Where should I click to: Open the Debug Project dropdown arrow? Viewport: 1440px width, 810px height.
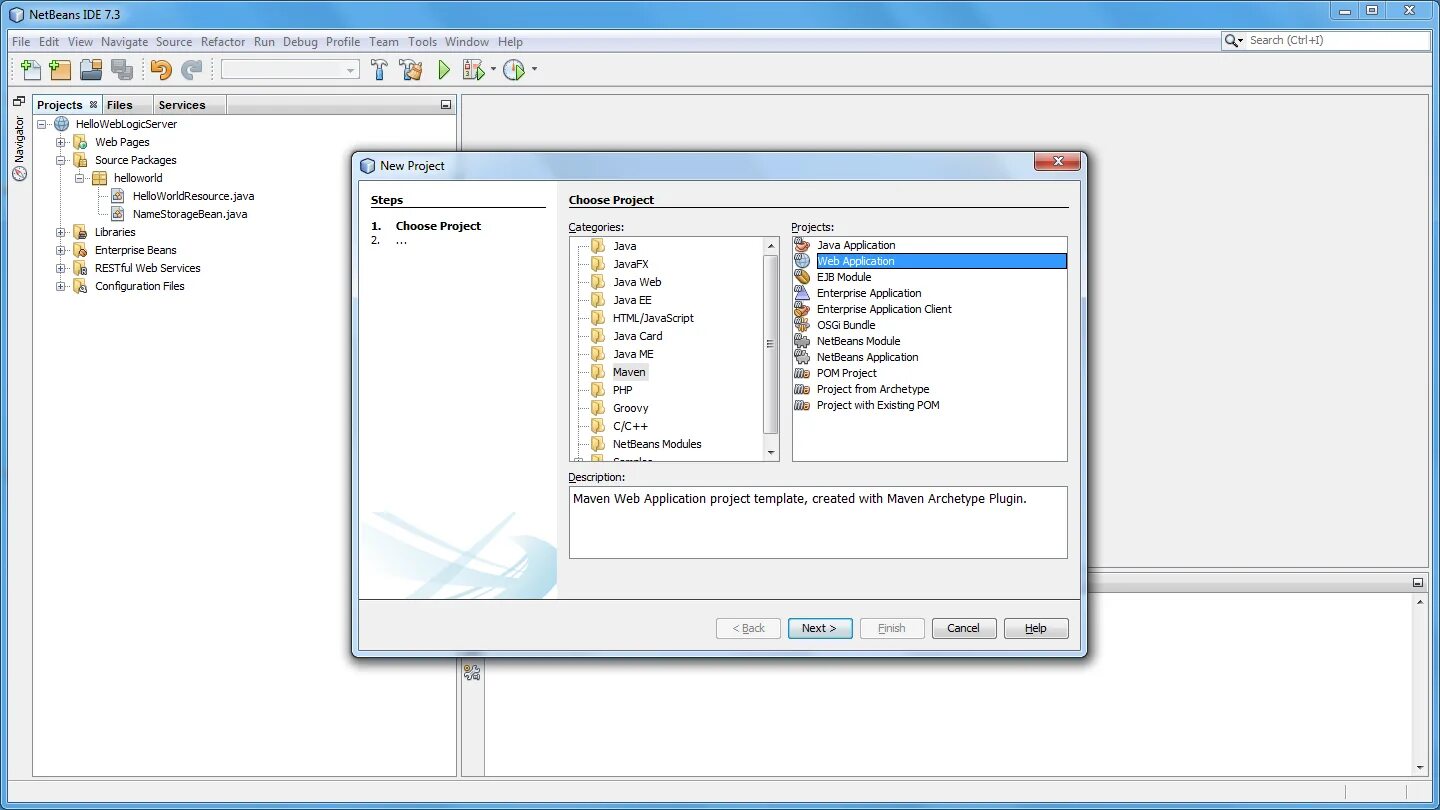point(493,70)
